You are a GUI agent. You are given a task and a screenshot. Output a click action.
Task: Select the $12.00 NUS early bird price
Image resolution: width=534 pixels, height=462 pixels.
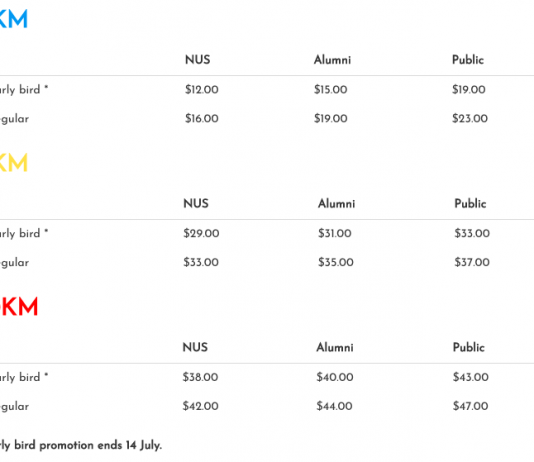[x=202, y=90]
